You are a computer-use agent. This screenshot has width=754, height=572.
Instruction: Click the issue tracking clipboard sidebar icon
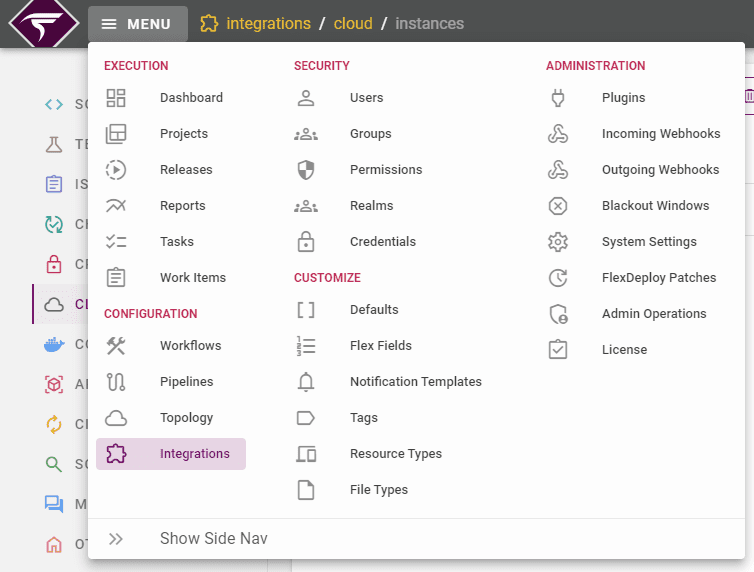tap(54, 184)
